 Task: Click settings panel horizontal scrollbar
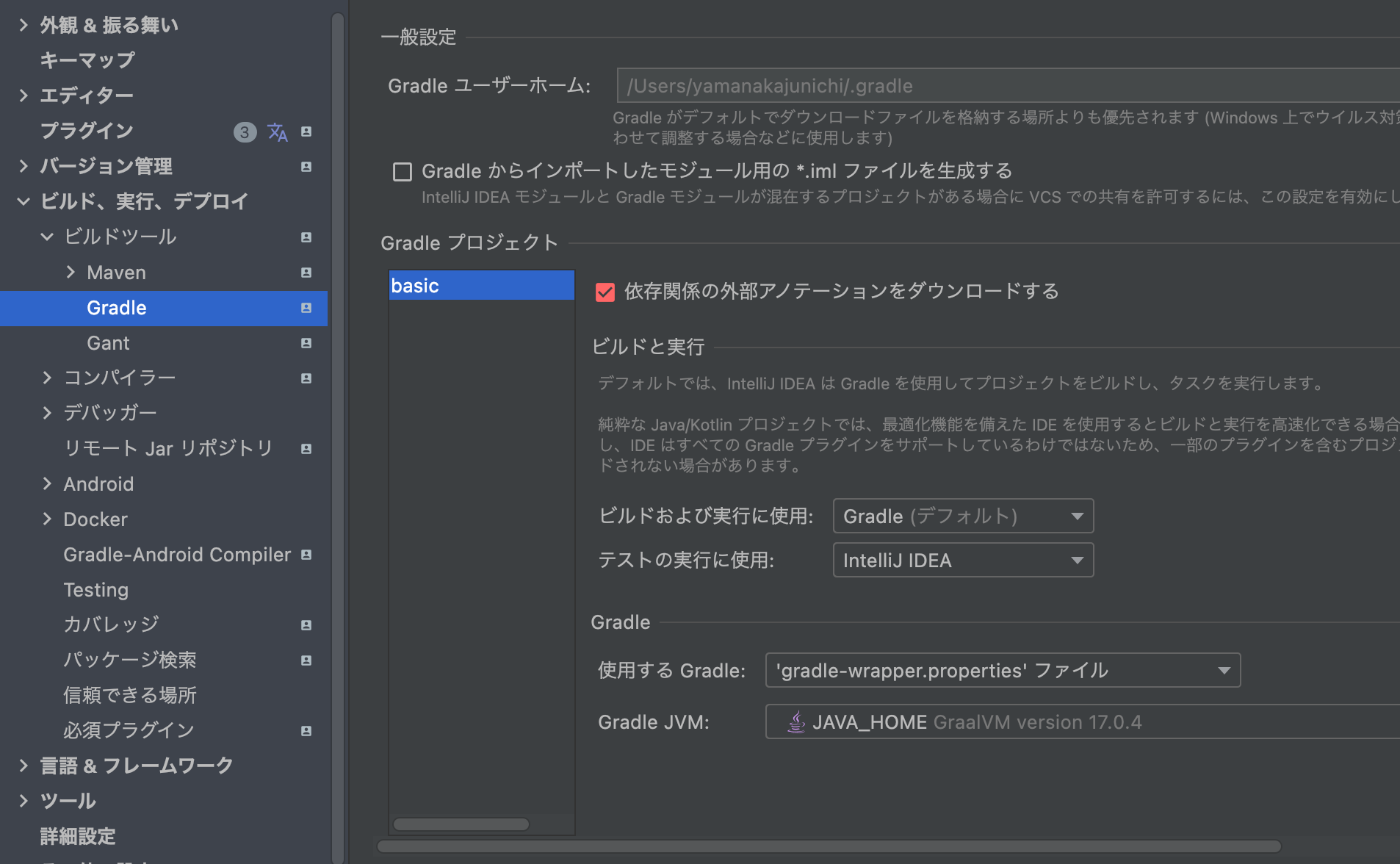(829, 846)
